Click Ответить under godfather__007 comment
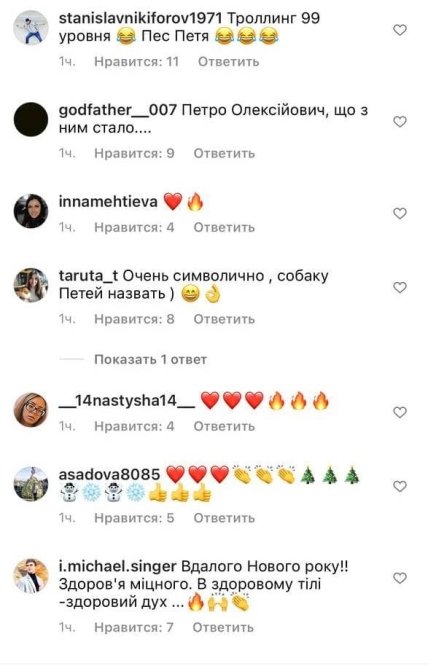 click(x=224, y=153)
